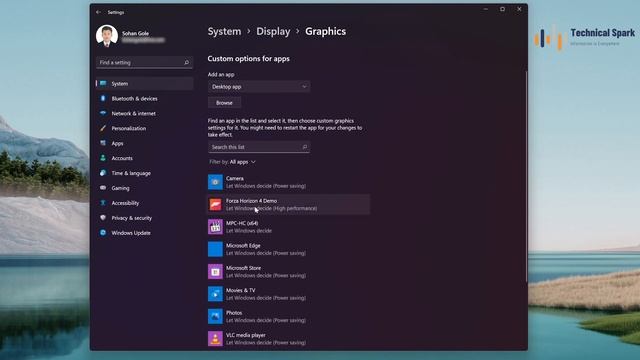This screenshot has height=360, width=640.
Task: Click inside the Find a setting field
Action: pyautogui.click(x=144, y=62)
